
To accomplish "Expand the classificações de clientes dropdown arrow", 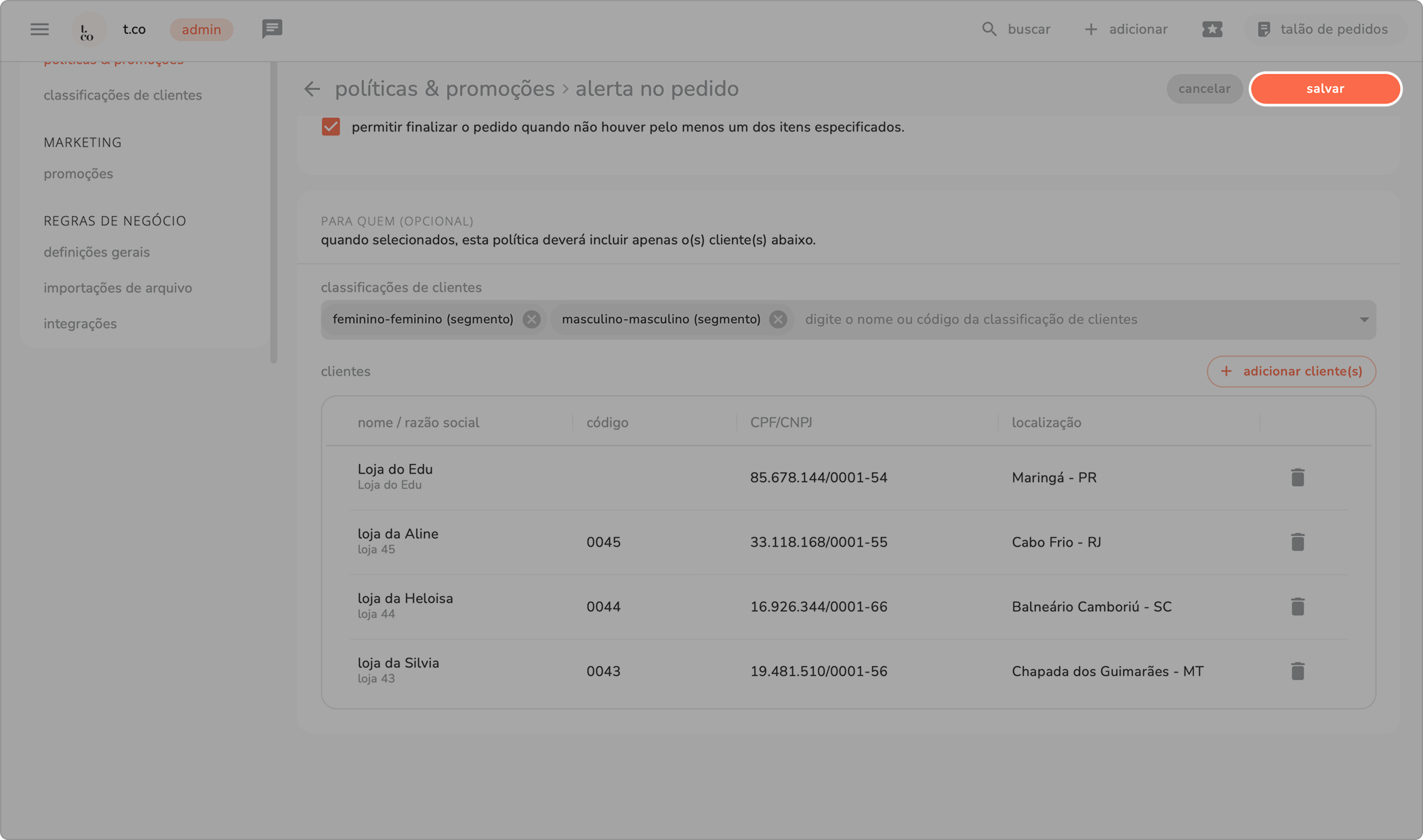I will pyautogui.click(x=1363, y=319).
